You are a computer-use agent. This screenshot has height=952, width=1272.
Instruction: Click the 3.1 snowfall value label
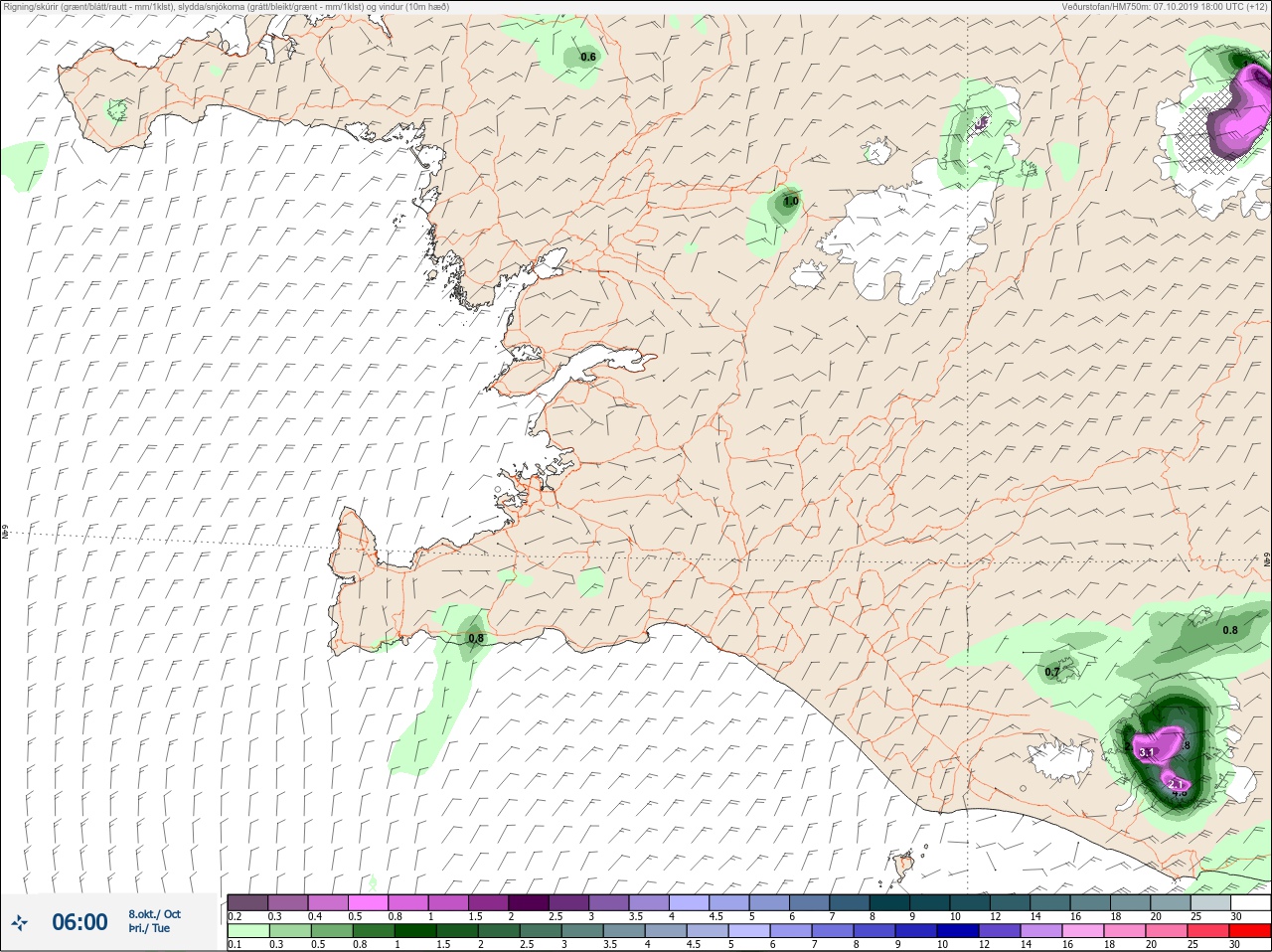tap(1147, 752)
